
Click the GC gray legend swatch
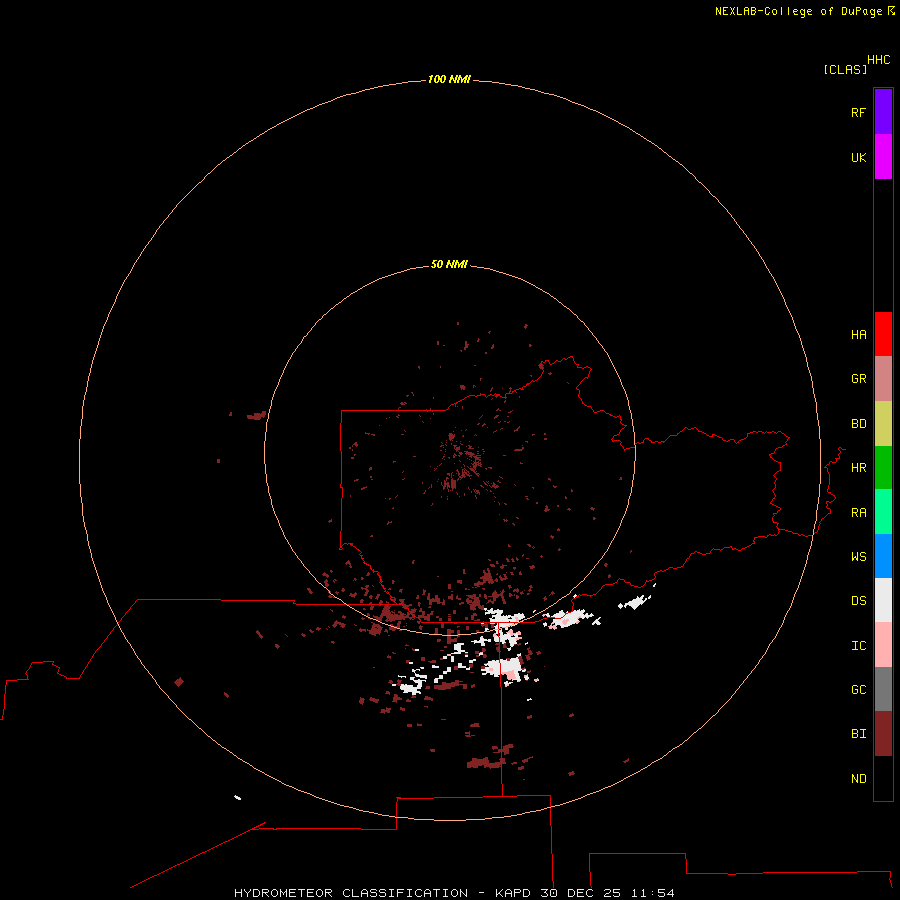pyautogui.click(x=883, y=689)
